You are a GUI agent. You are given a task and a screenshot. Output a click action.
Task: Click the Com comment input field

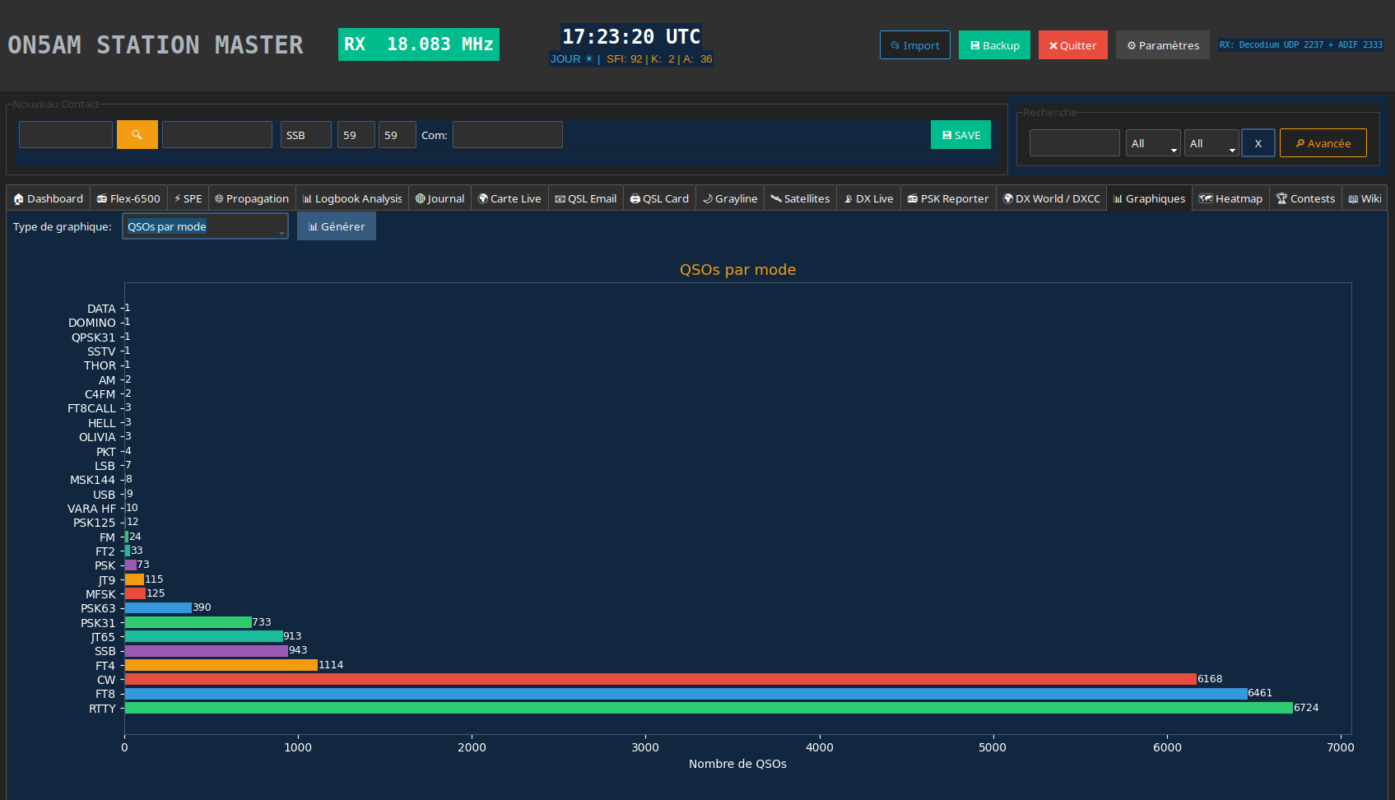click(507, 135)
